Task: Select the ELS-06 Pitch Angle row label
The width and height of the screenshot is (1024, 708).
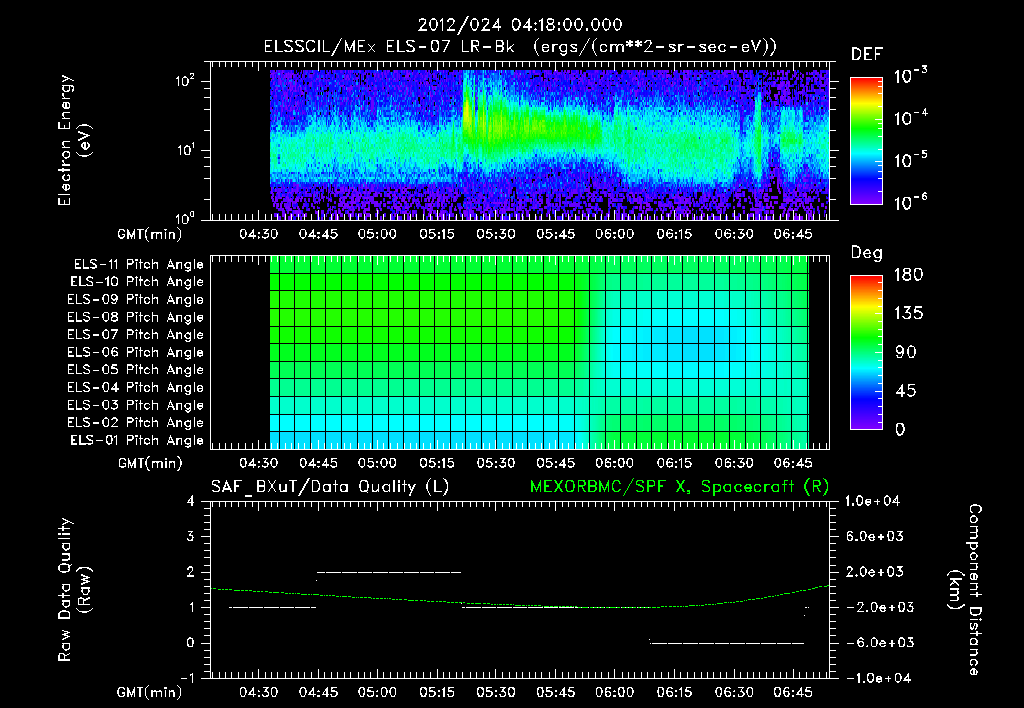Action: click(136, 352)
